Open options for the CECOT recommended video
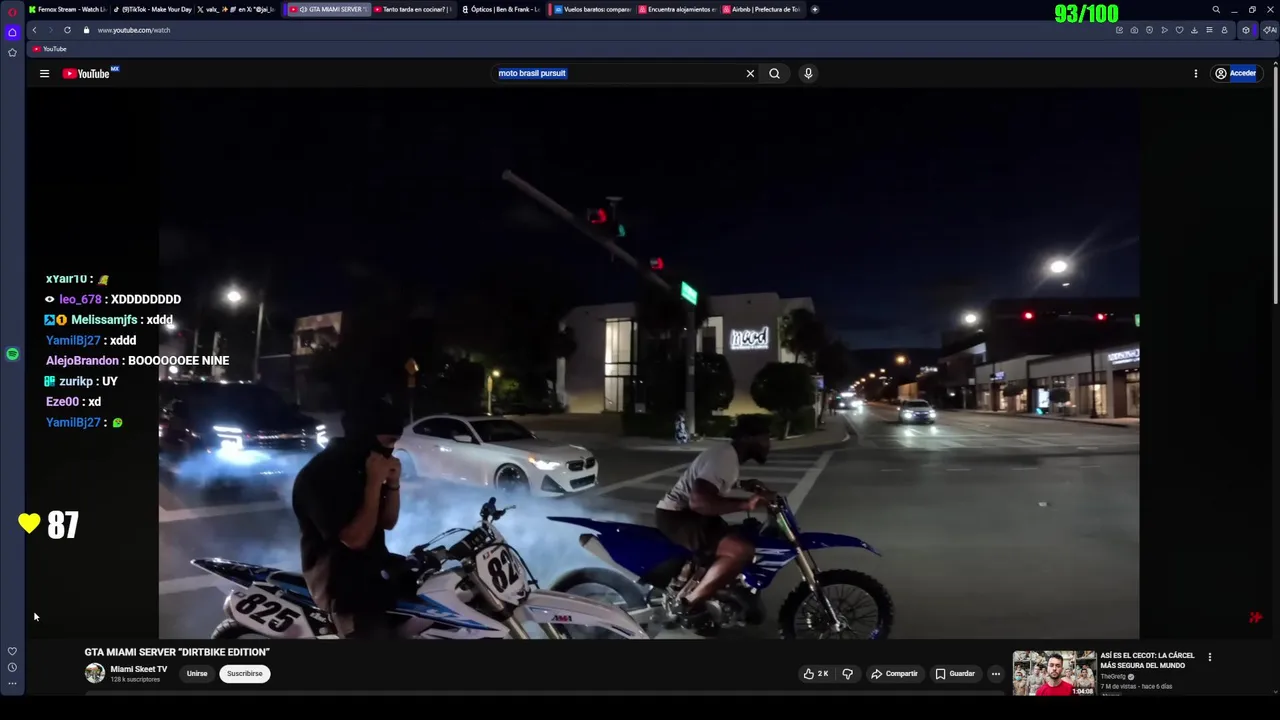The image size is (1280, 720). [1209, 657]
